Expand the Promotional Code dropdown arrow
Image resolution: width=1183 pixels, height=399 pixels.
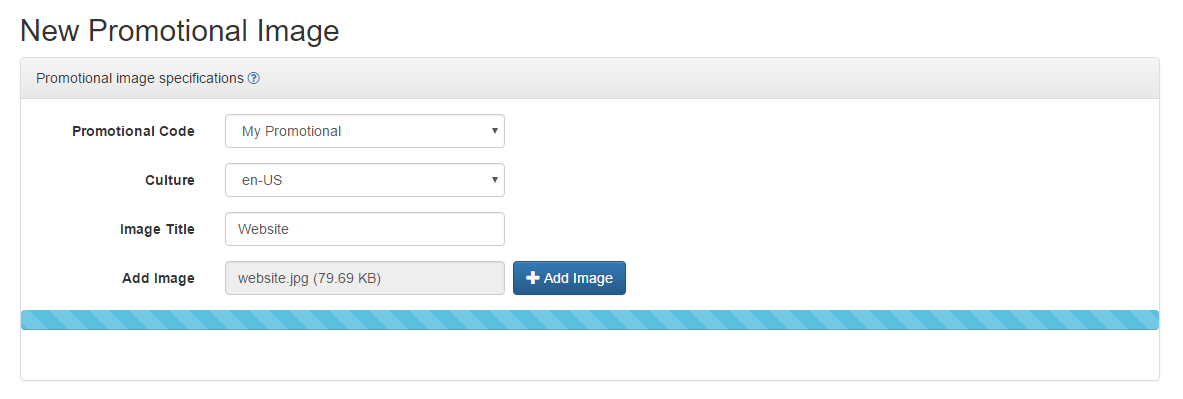pos(494,130)
